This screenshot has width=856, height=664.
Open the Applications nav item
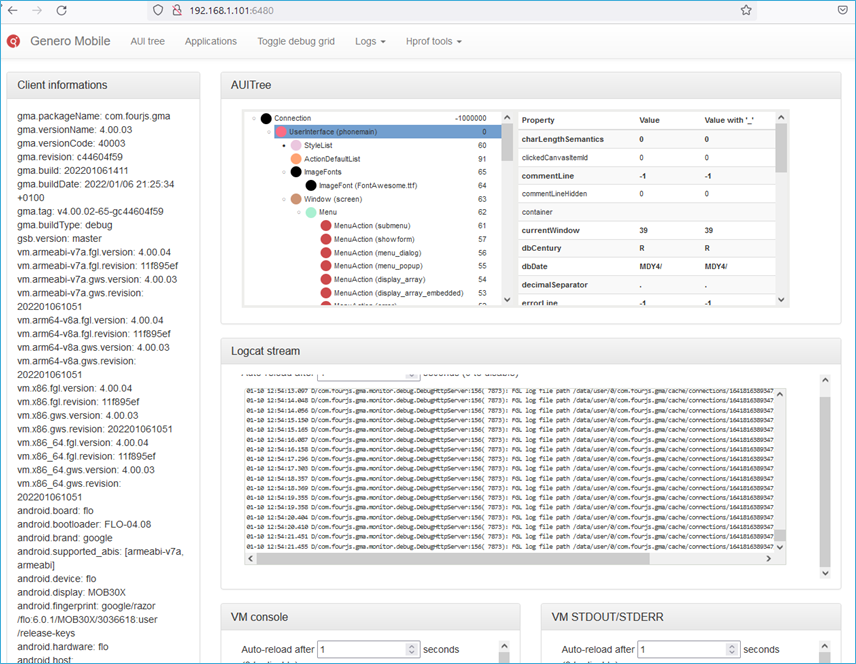211,41
